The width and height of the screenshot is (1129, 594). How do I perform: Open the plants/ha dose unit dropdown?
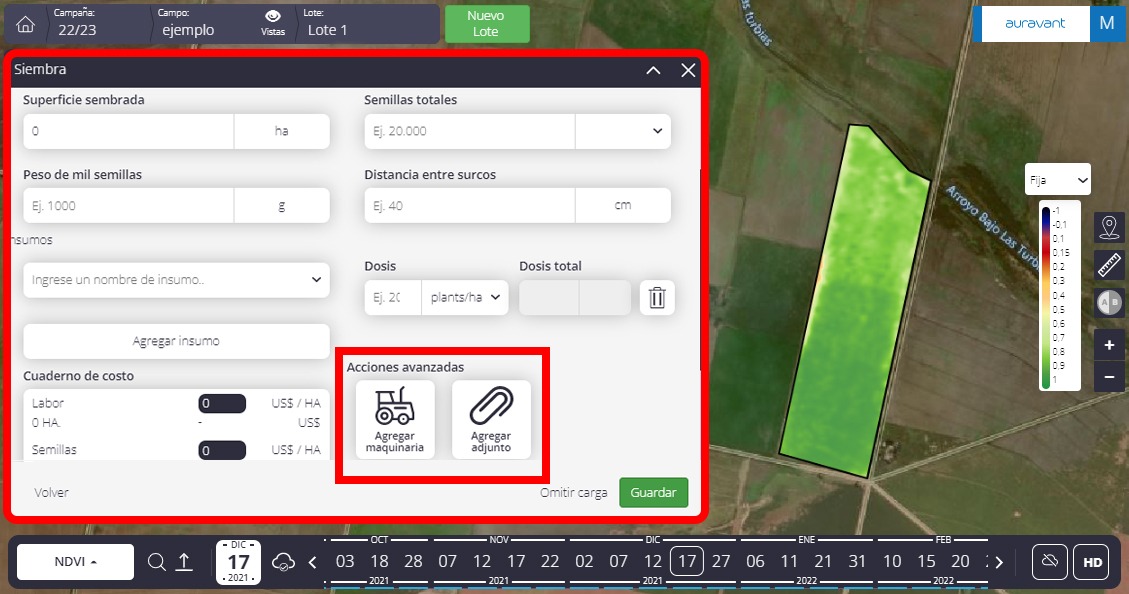tap(465, 297)
